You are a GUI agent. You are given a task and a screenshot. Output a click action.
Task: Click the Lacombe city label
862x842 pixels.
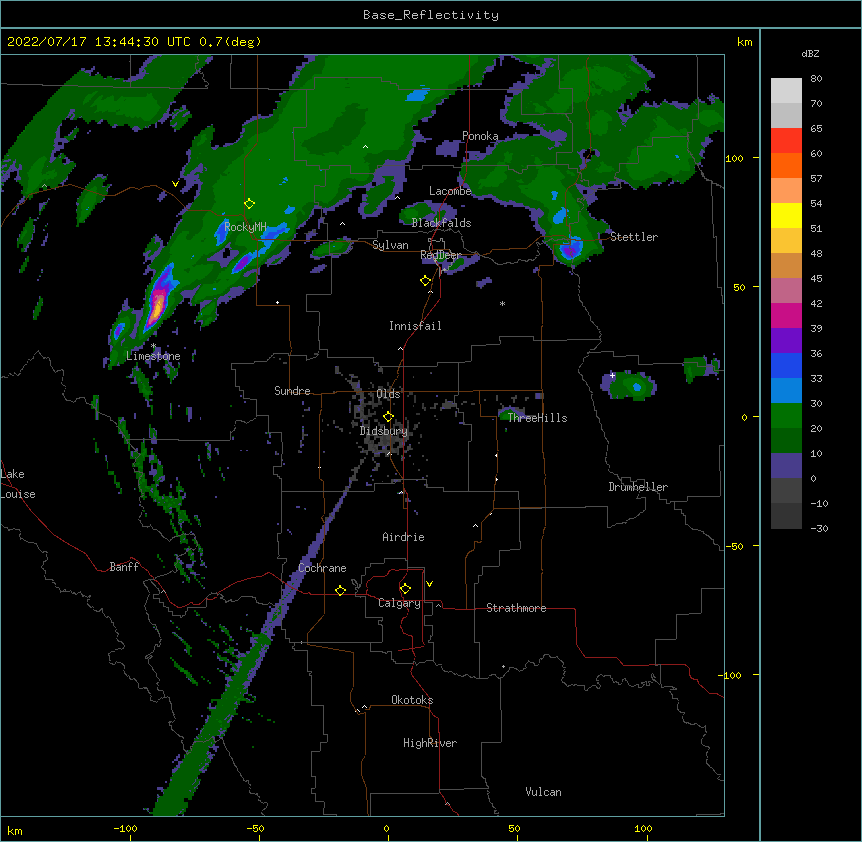(450, 191)
